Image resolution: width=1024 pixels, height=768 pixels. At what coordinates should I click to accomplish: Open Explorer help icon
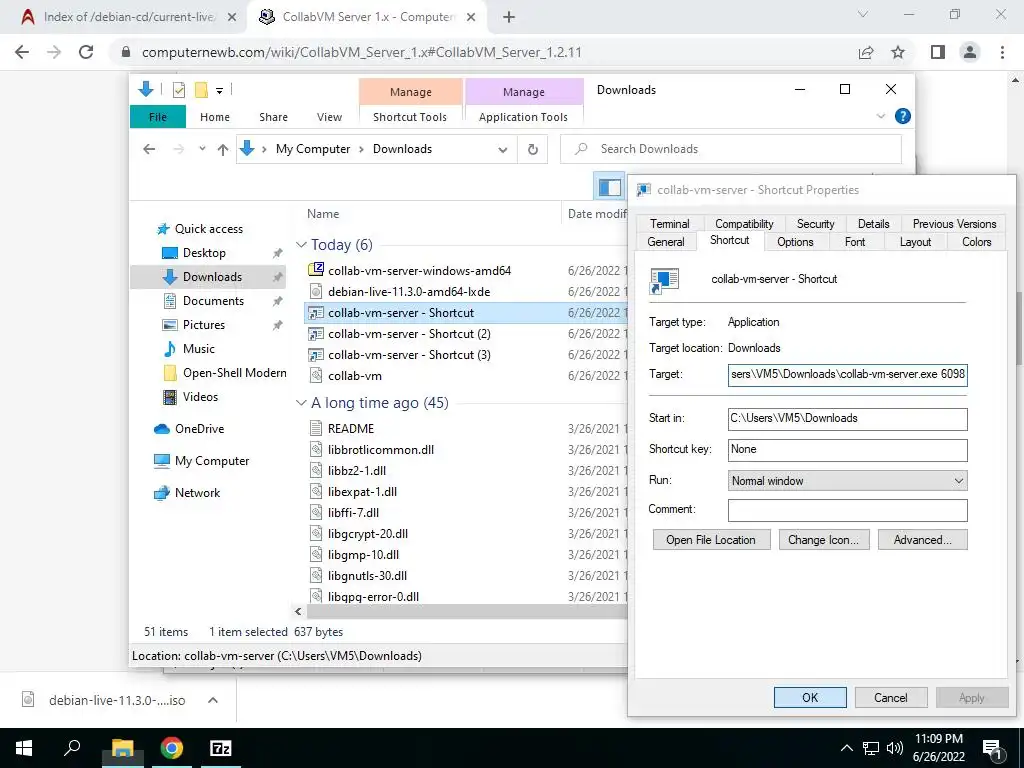(x=903, y=116)
